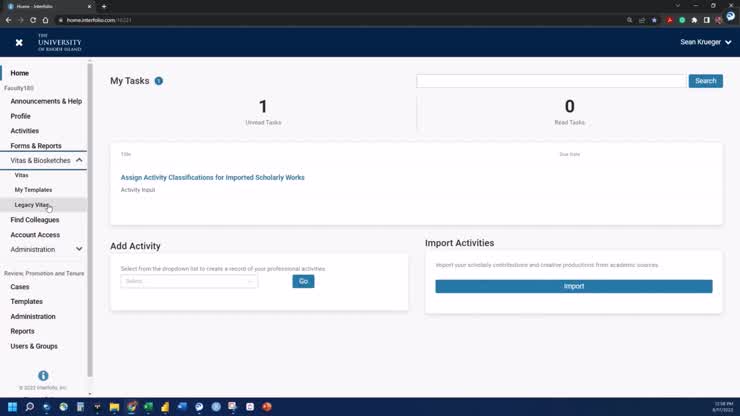This screenshot has height=416, width=740.
Task: Open Forms & Reports
Action: click(36, 146)
